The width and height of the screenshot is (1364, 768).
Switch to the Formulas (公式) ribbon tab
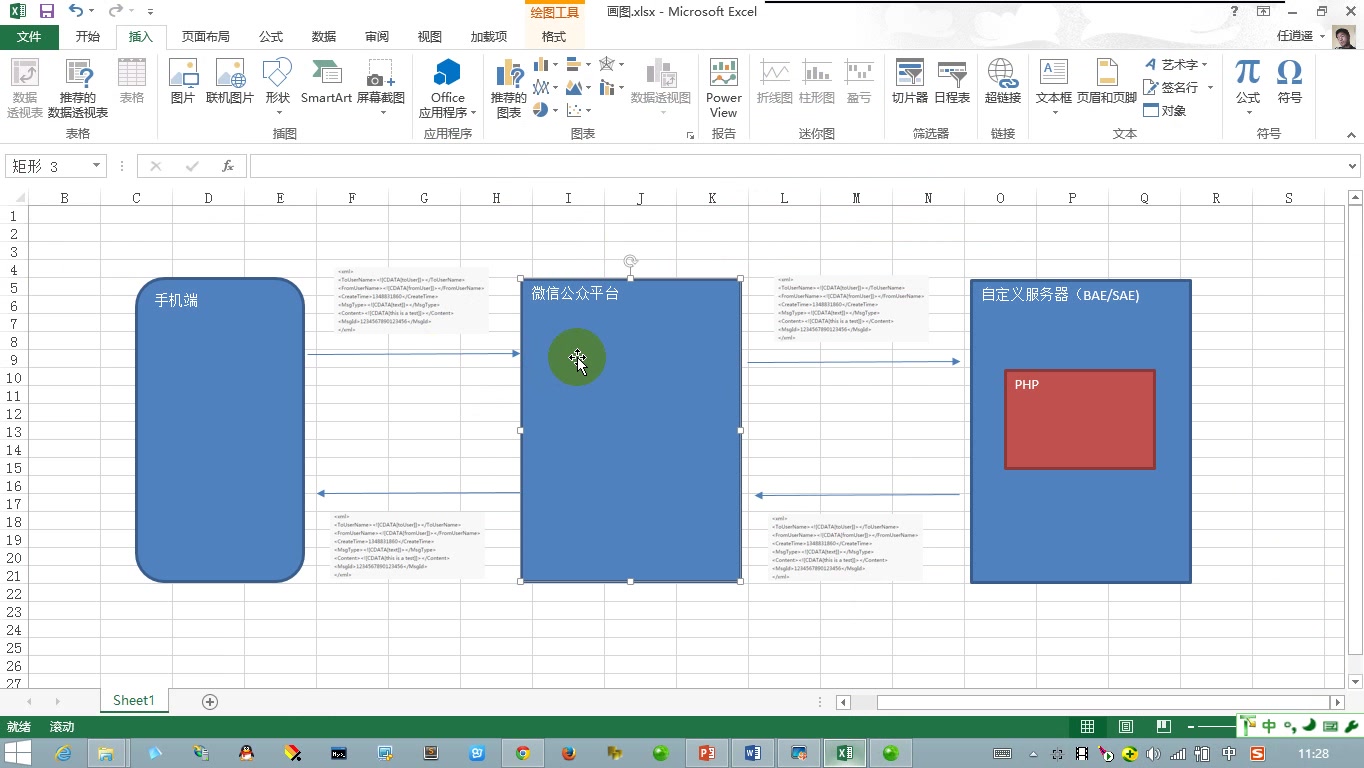(x=271, y=36)
